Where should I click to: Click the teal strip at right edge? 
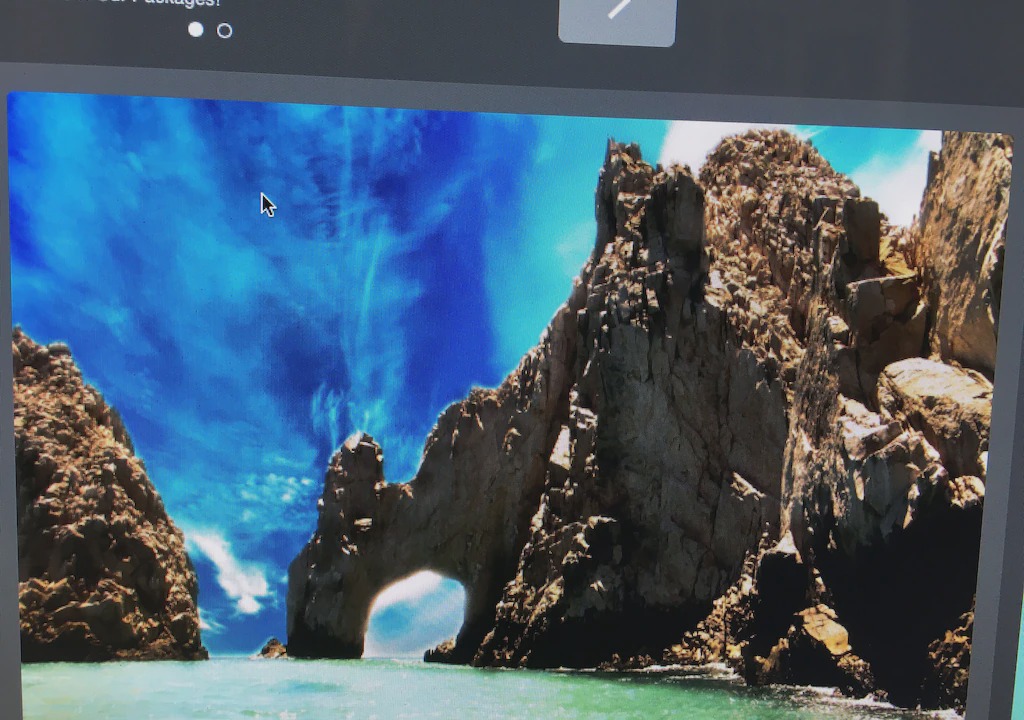[1018, 680]
